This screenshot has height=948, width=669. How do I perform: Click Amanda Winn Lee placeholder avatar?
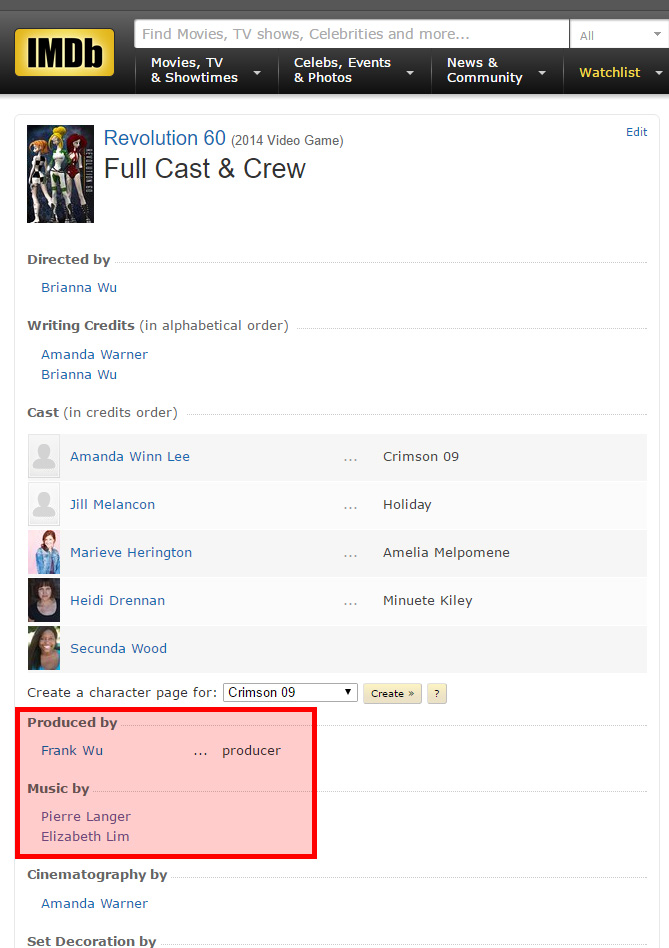pos(44,456)
